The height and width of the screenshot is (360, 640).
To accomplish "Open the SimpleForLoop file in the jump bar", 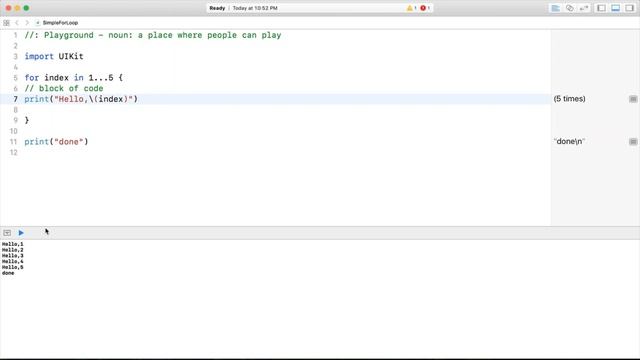I will [57, 23].
